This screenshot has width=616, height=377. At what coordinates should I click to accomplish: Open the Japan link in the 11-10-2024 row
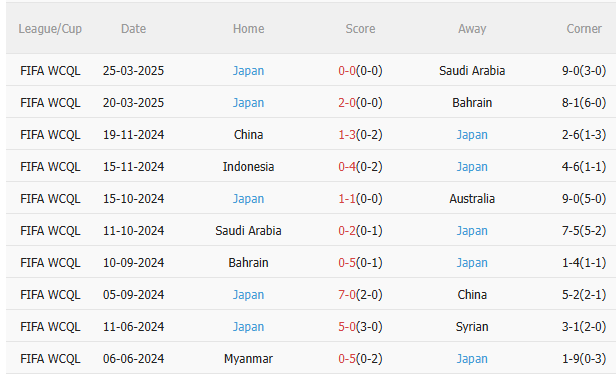click(x=472, y=231)
